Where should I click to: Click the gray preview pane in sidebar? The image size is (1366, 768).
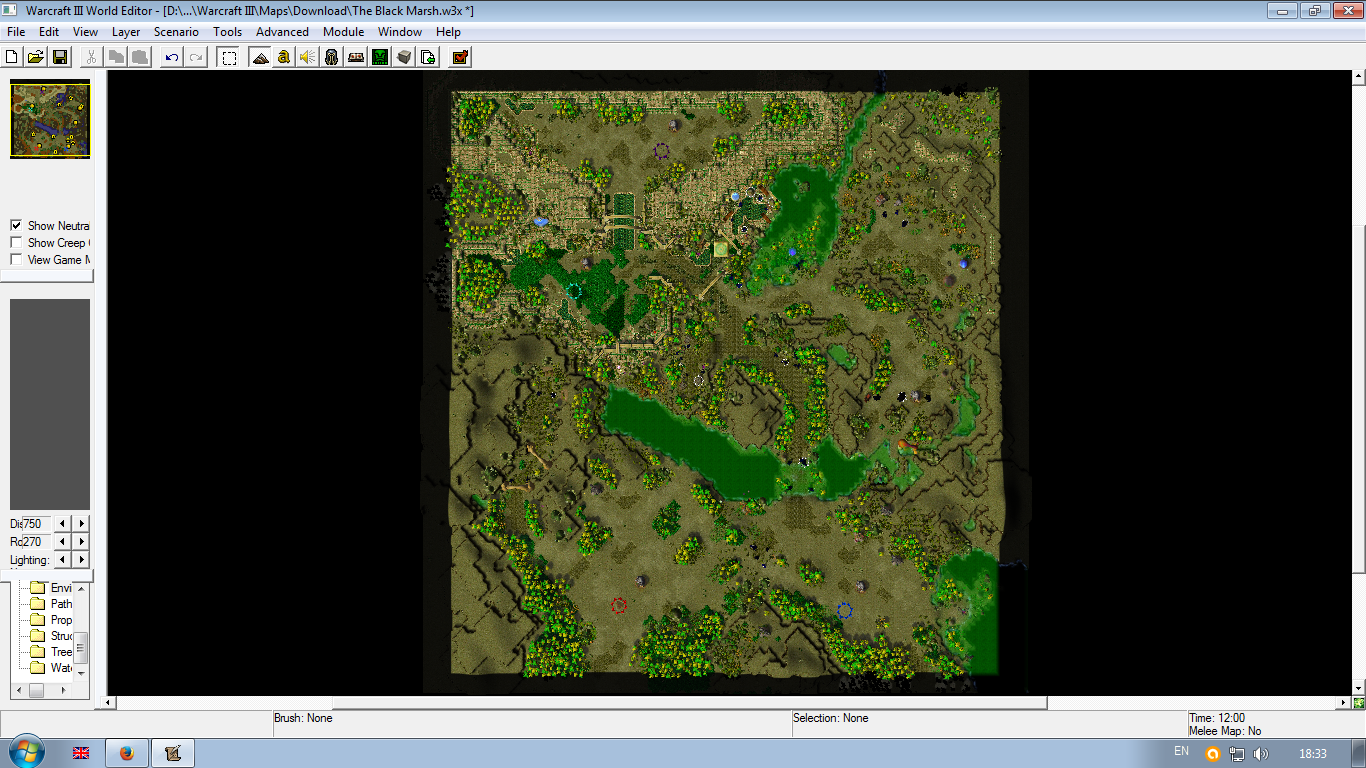[50, 404]
